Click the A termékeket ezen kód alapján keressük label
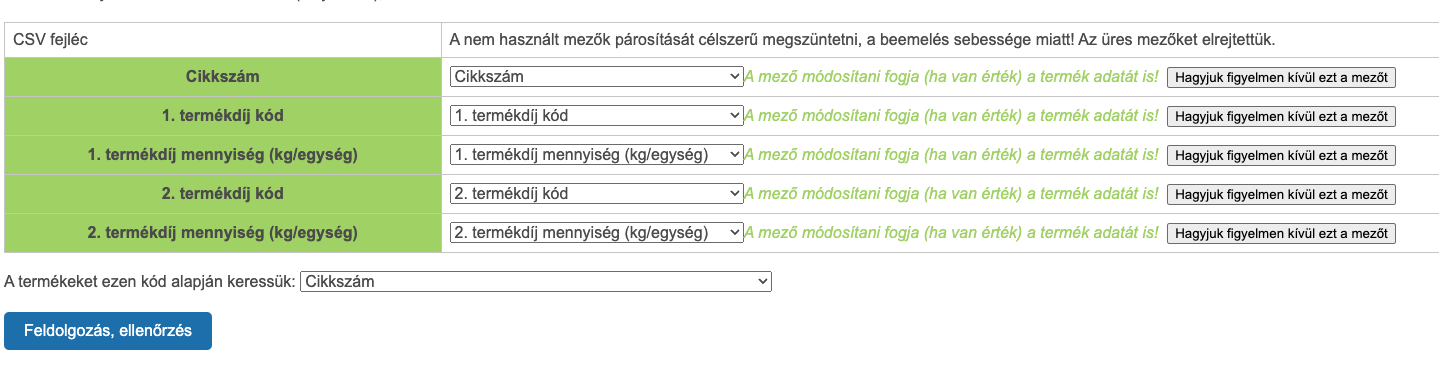 coord(150,282)
